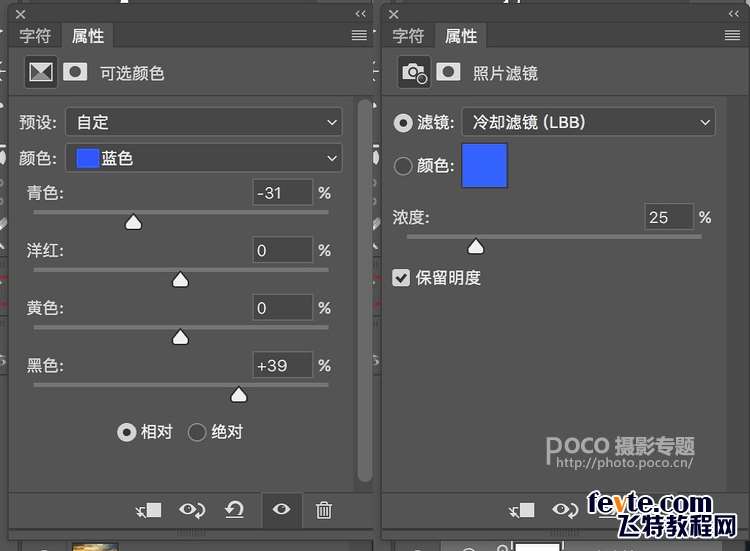This screenshot has height=551, width=750.
Task: Click layer mask icon beside 可选颜色
Action: point(75,72)
